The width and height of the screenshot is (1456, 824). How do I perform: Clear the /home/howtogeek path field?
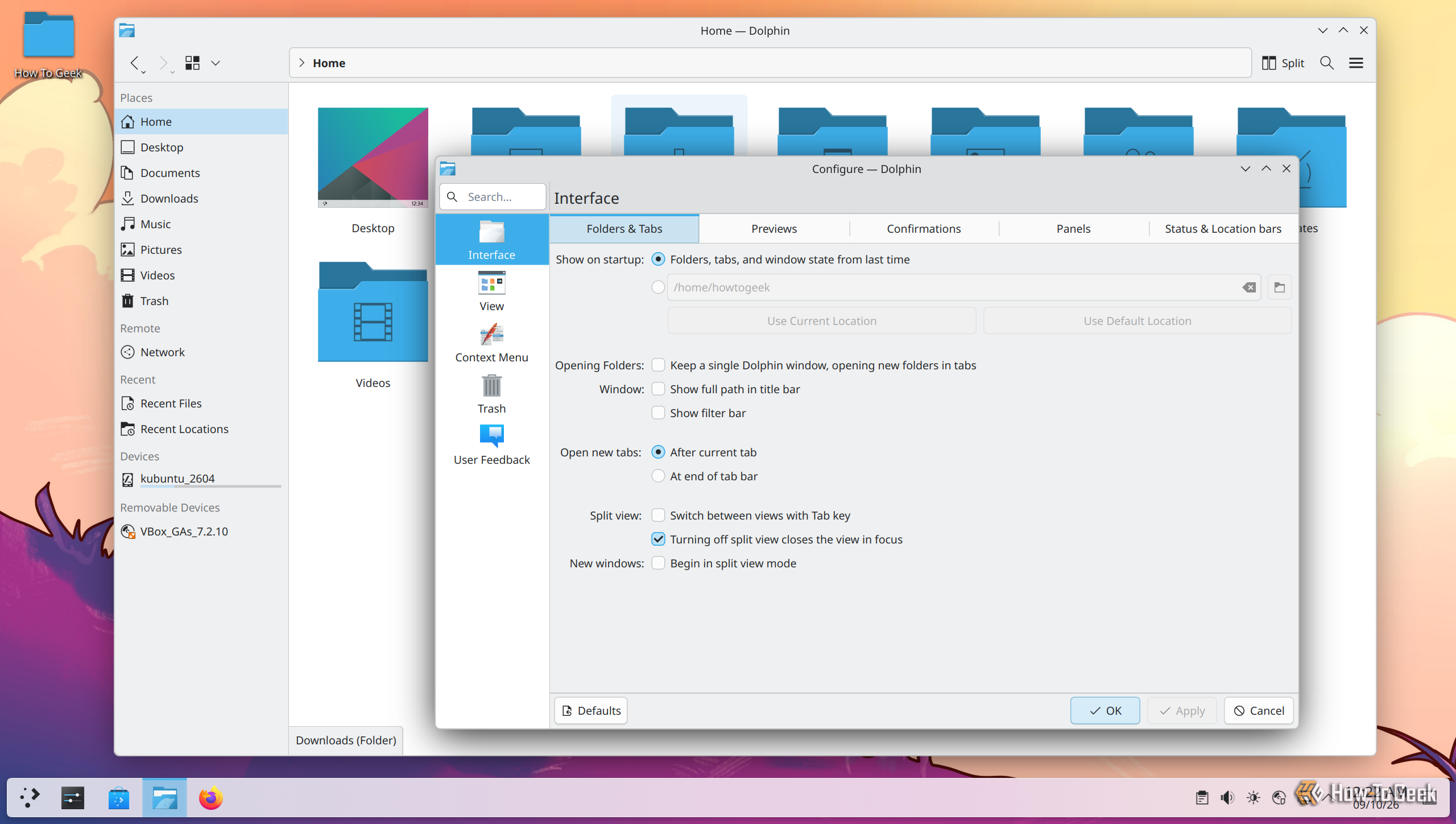pyautogui.click(x=1249, y=287)
